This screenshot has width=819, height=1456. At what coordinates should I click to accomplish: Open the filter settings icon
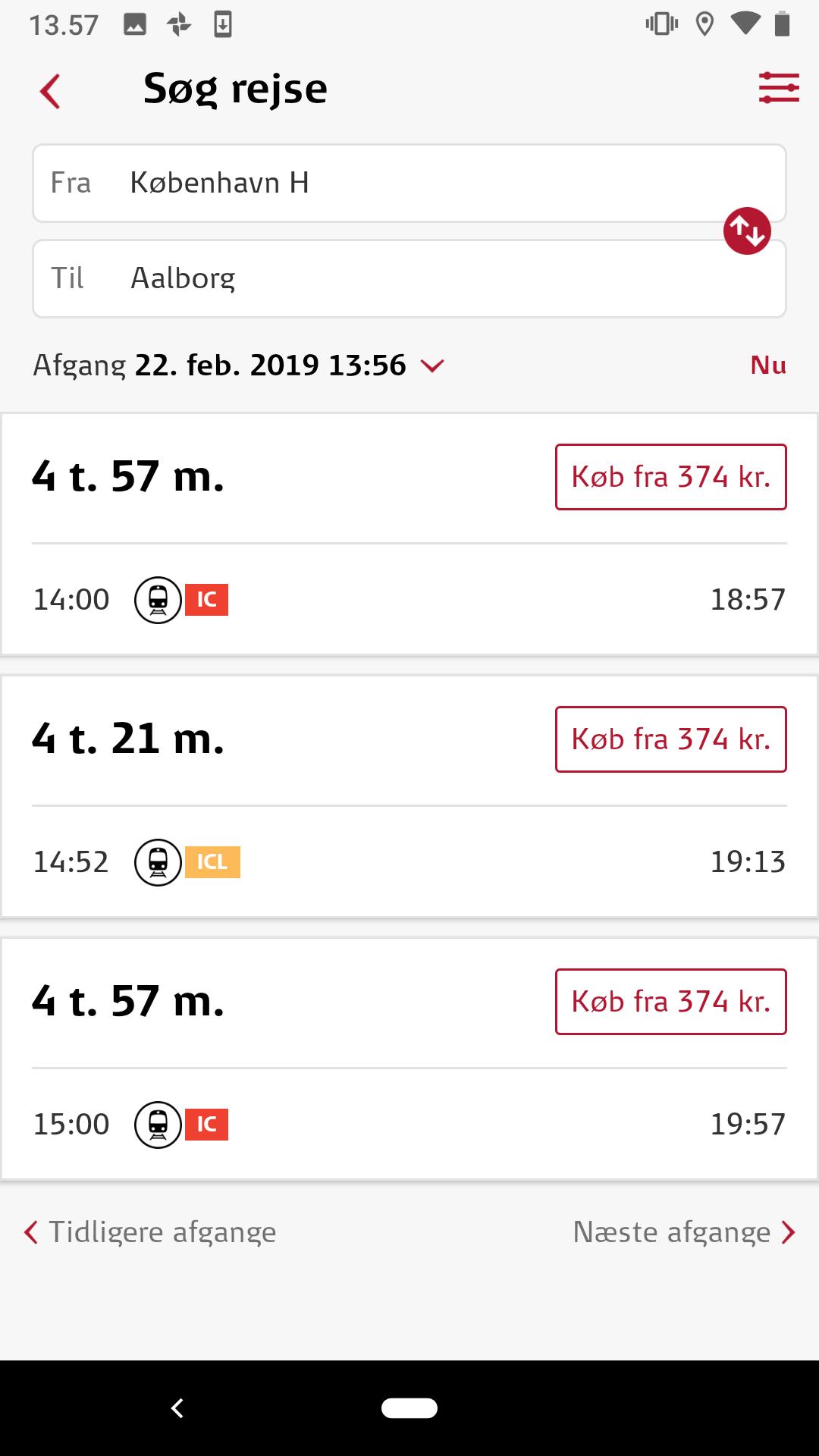click(x=778, y=88)
